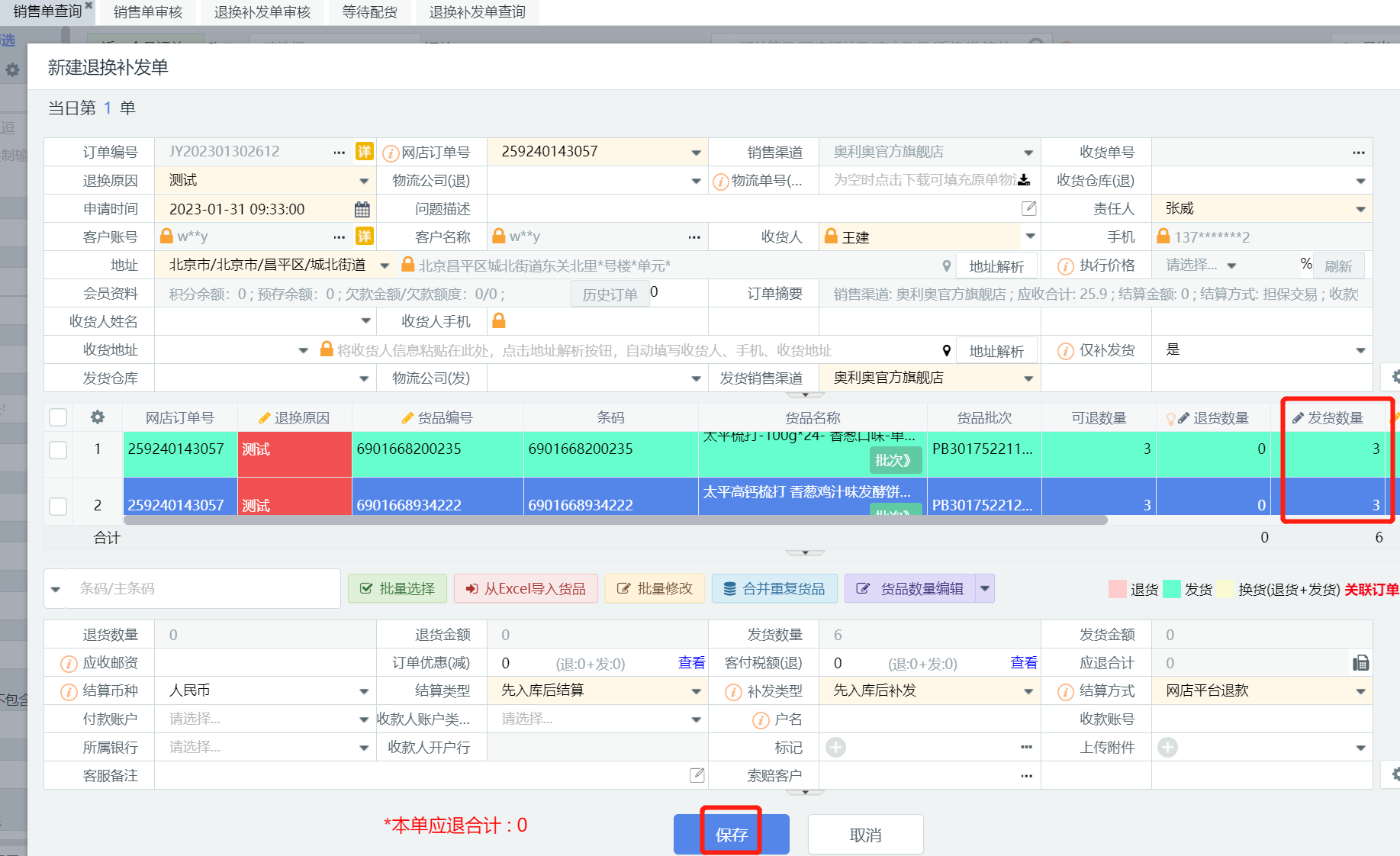Open the 仅补发货 dropdown
Viewport: 1400px width, 856px height.
click(x=1360, y=350)
